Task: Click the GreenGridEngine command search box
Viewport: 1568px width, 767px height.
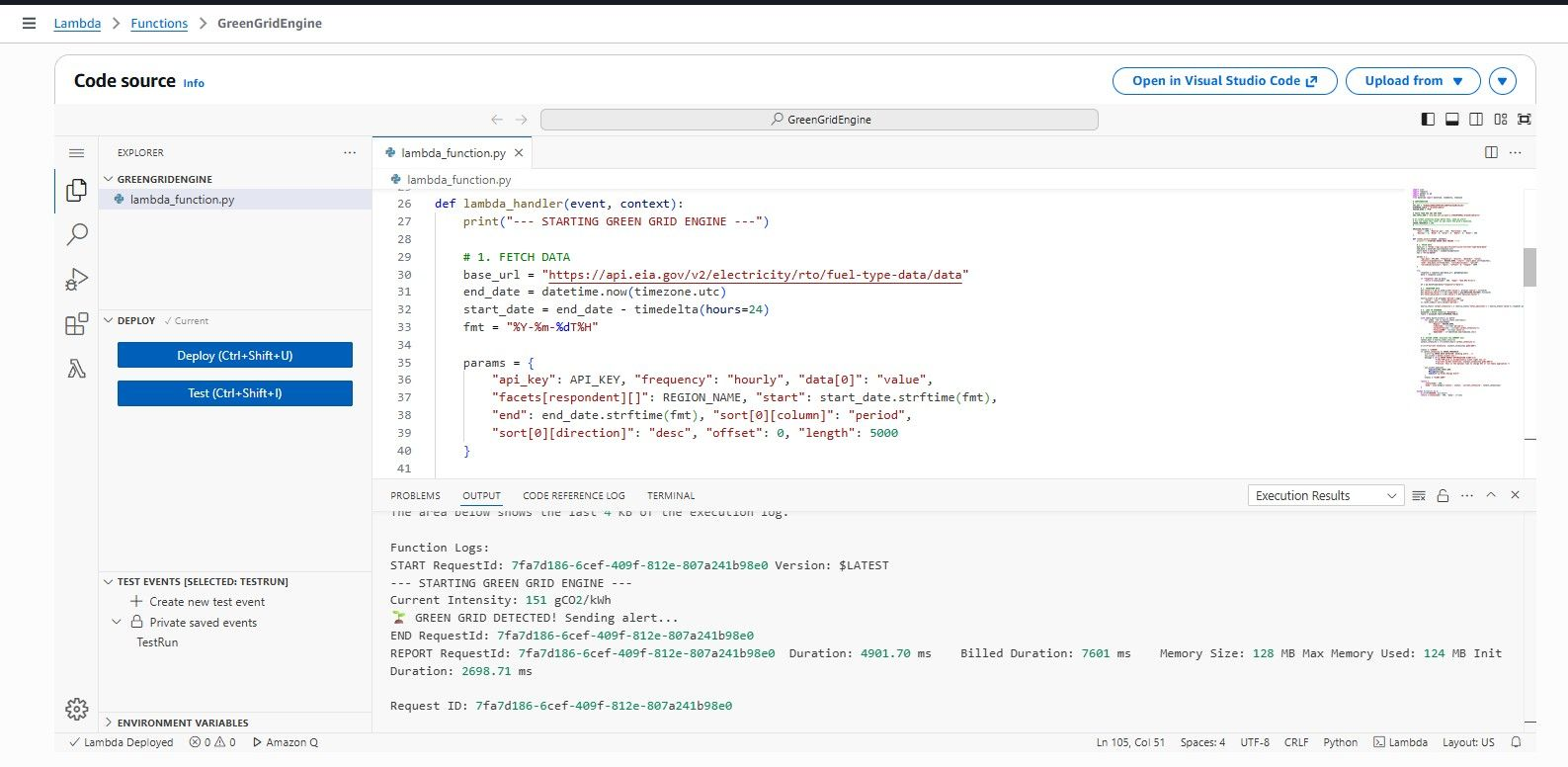Action: pos(819,120)
